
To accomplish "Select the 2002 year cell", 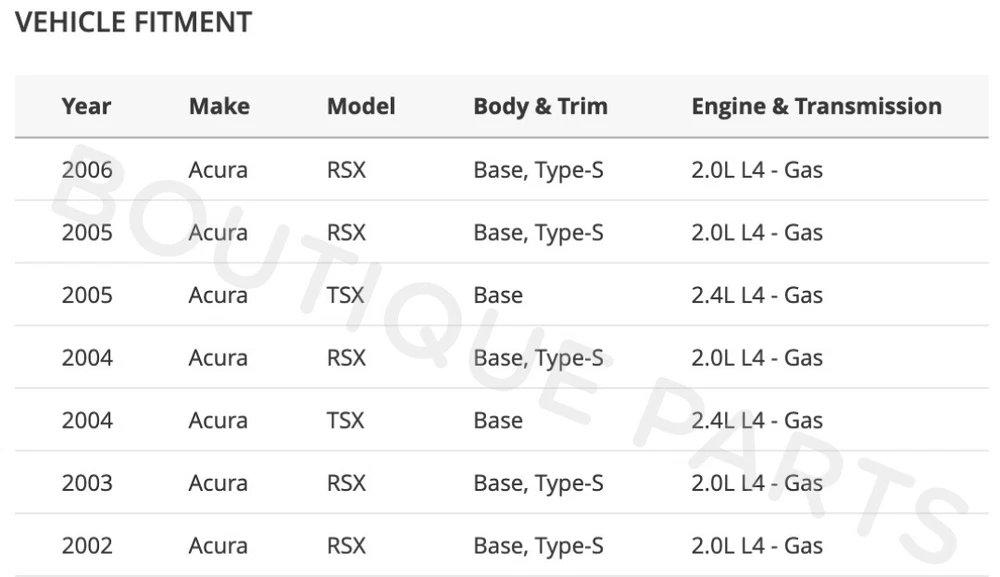I will coord(87,546).
